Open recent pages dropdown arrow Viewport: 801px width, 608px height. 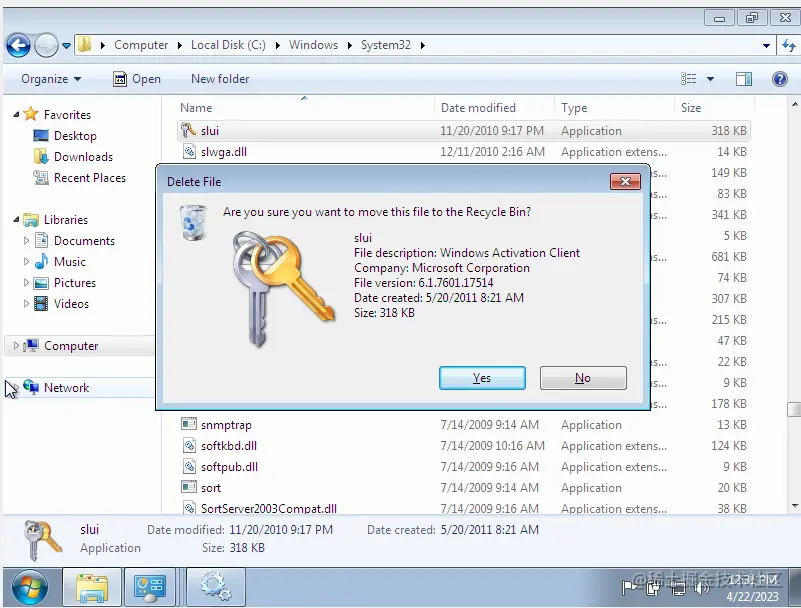tap(66, 46)
